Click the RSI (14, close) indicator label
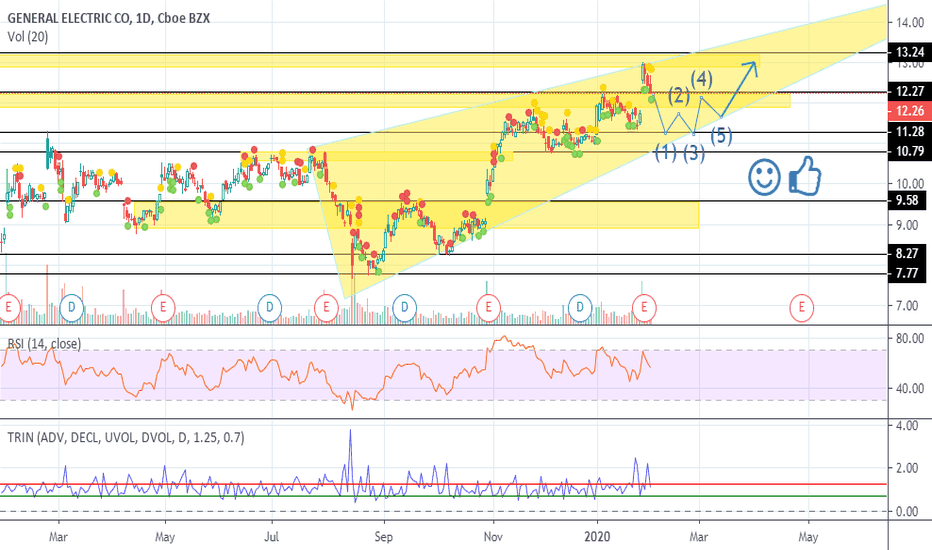The image size is (932, 550). click(x=44, y=344)
